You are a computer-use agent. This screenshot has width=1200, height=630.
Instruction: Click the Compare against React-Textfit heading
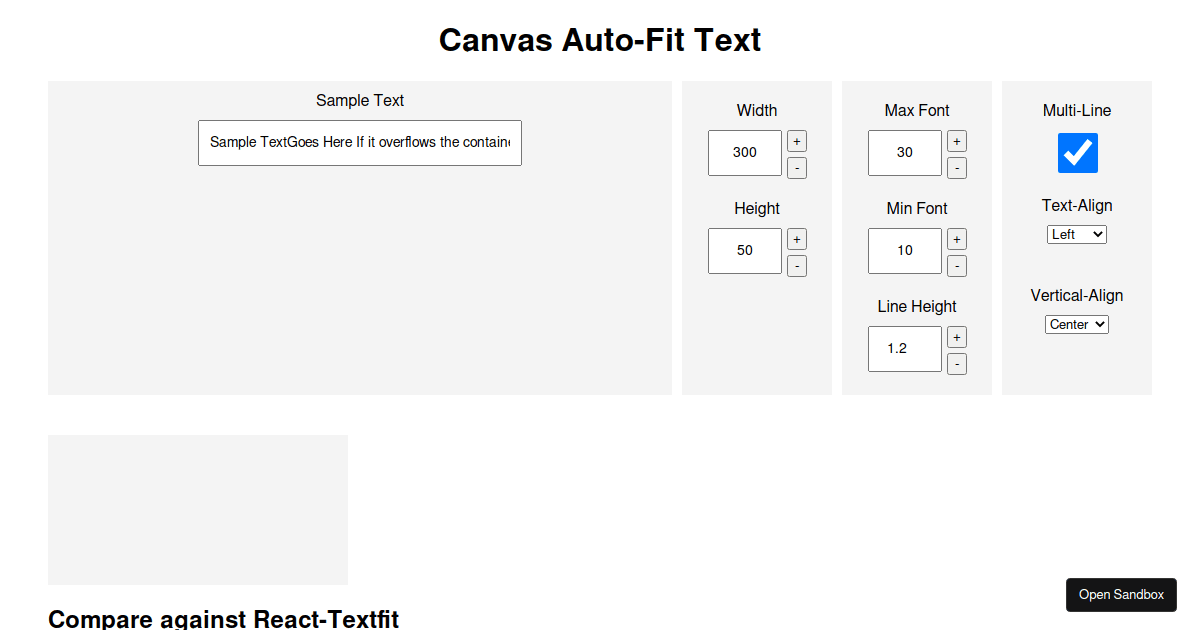tap(223, 619)
